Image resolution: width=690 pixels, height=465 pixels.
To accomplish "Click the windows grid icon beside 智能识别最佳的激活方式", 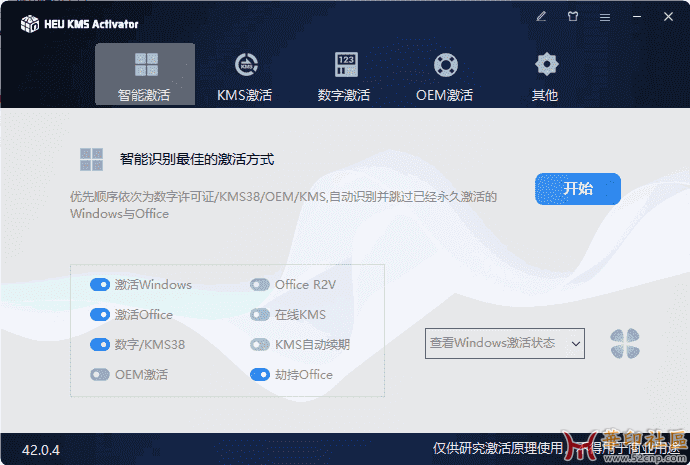I will 92,159.
